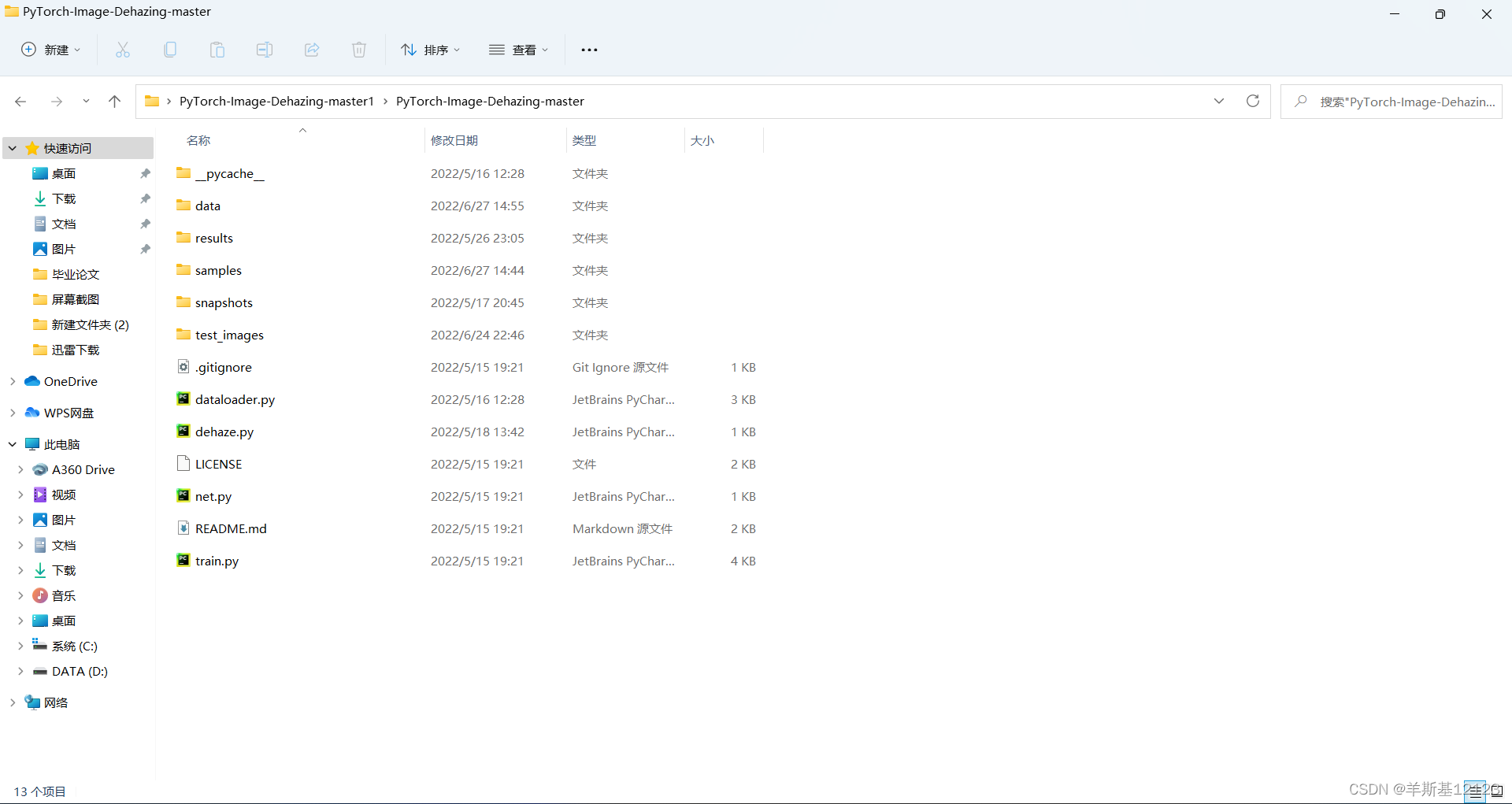Open 新建文件夹 (2) in quick access
The height and width of the screenshot is (804, 1512).
coord(91,324)
